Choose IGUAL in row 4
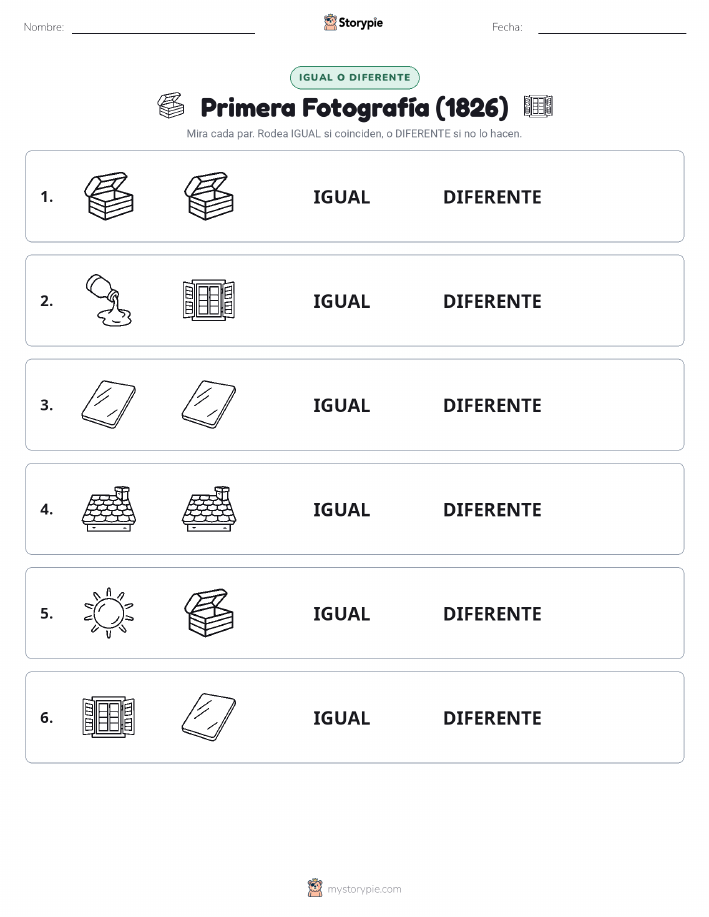This screenshot has width=709, height=917. pos(342,509)
